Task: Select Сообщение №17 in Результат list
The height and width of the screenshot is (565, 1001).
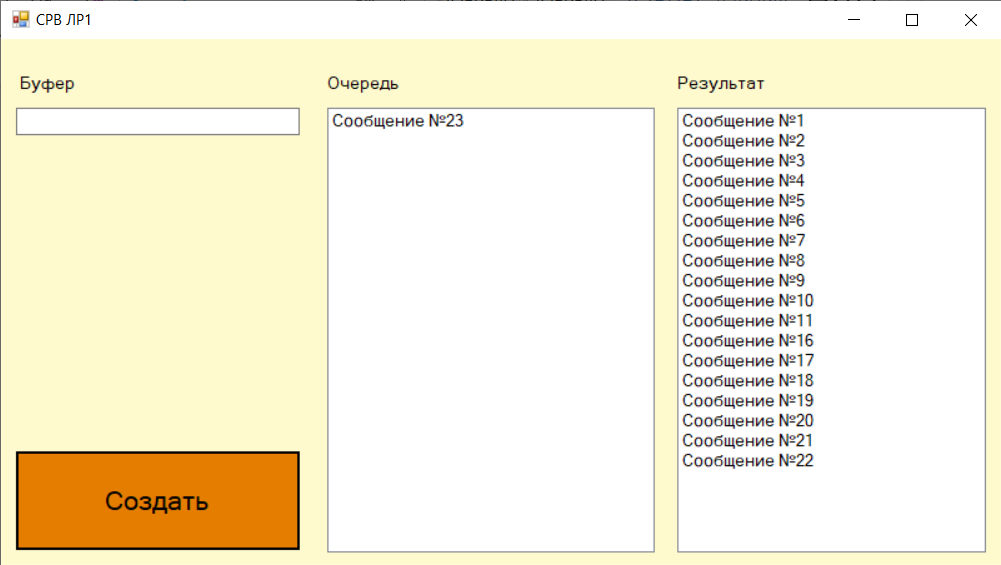Action: pos(831,361)
